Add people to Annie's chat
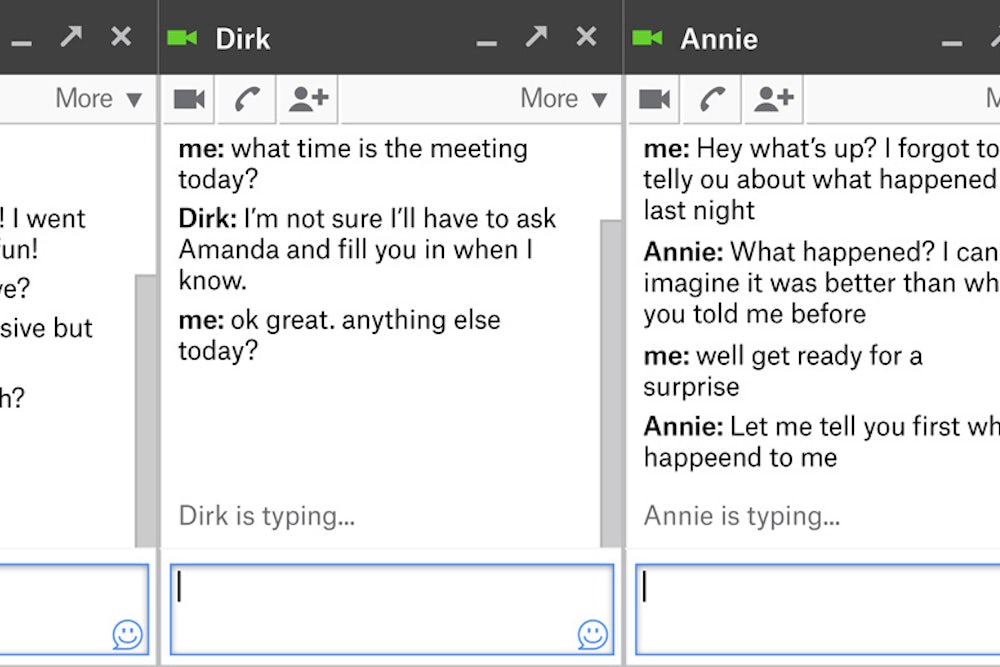This screenshot has width=1000, height=667. 773,98
